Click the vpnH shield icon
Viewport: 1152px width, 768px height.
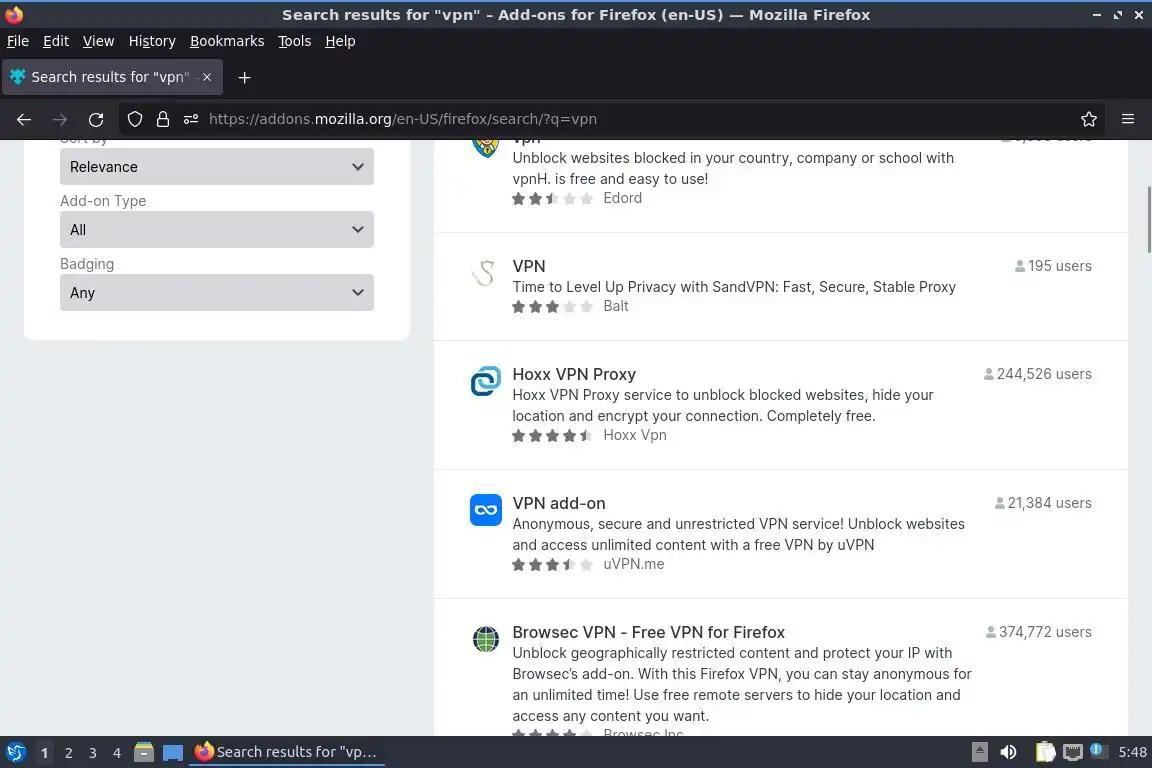486,147
